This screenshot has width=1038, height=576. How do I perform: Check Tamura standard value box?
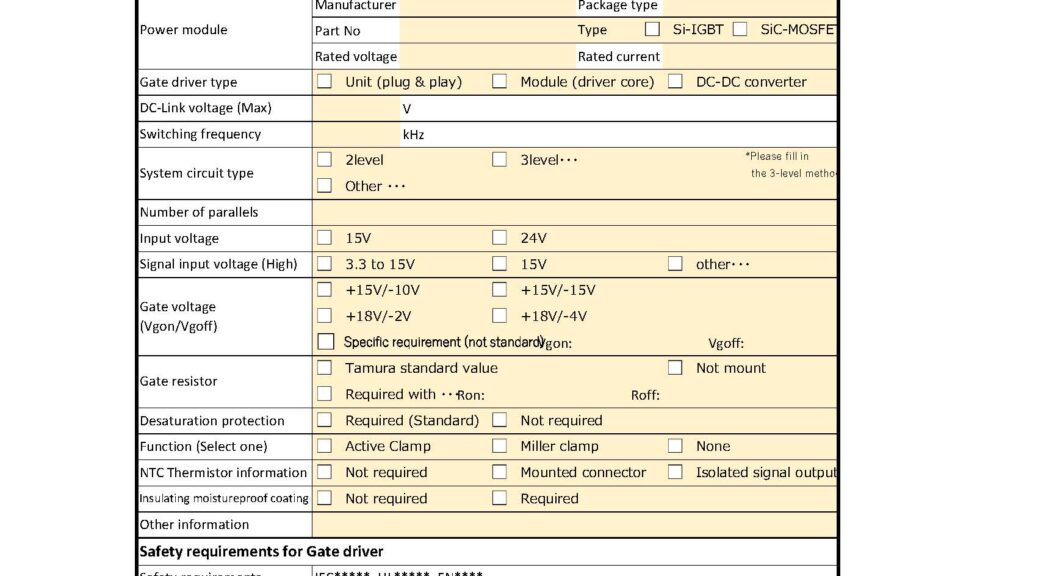pos(324,367)
